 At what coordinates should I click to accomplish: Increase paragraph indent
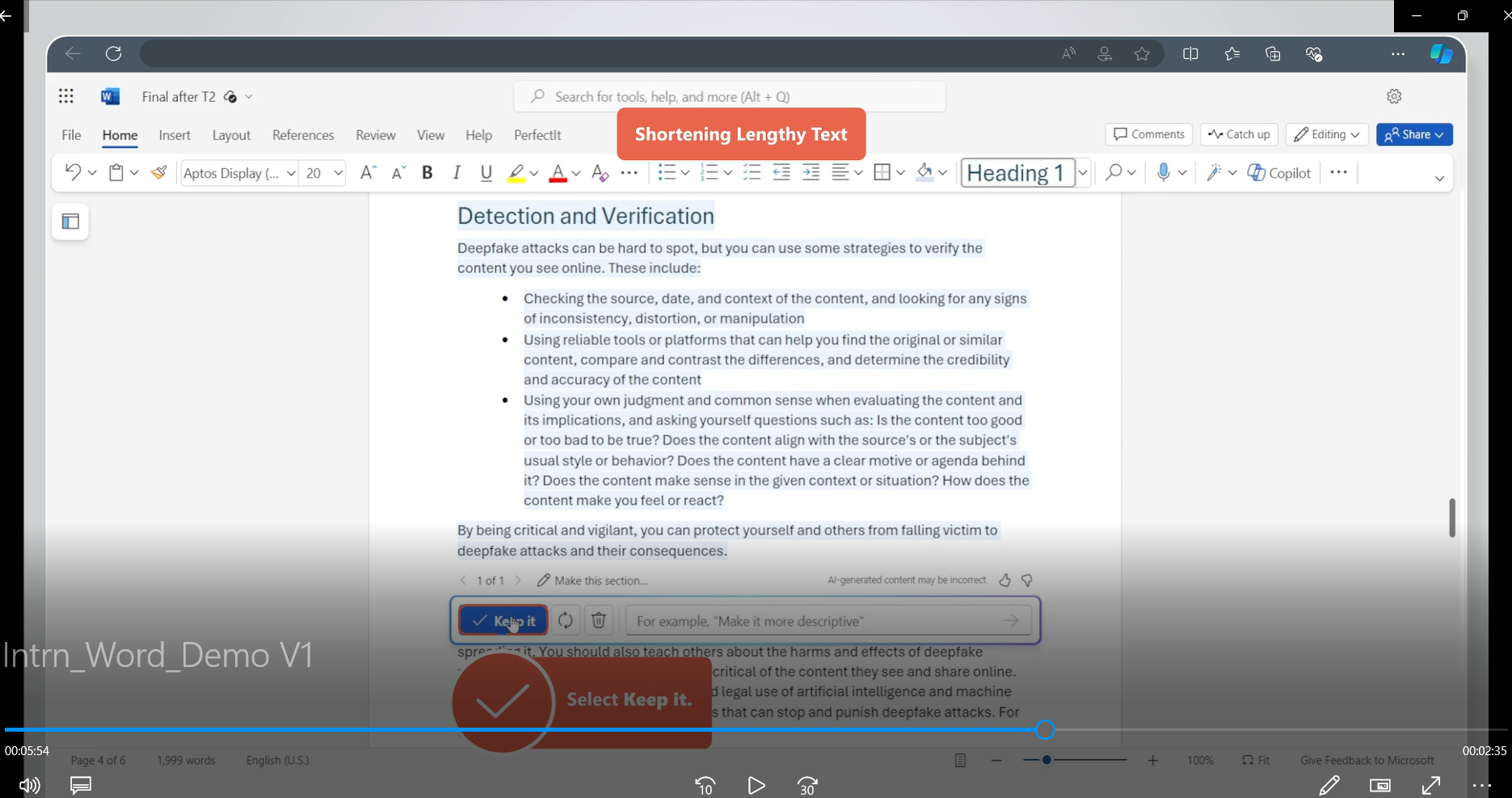pyautogui.click(x=811, y=172)
